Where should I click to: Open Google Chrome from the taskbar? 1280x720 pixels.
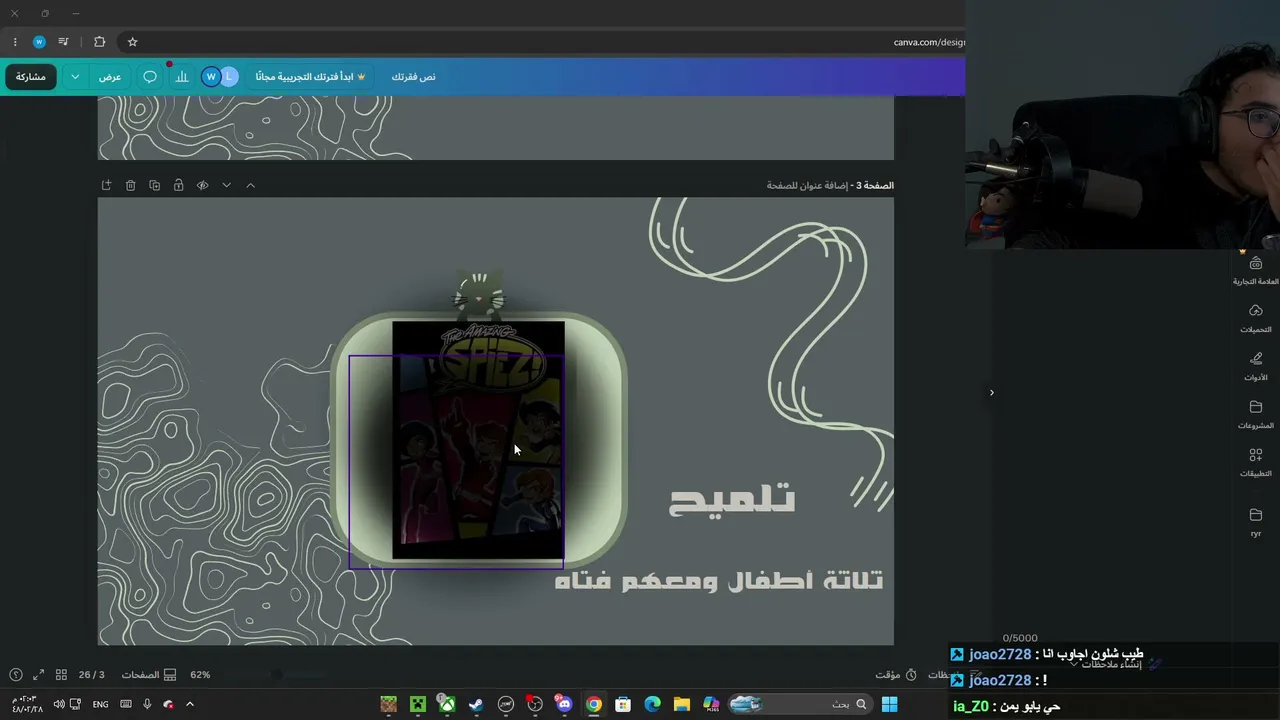tap(594, 704)
